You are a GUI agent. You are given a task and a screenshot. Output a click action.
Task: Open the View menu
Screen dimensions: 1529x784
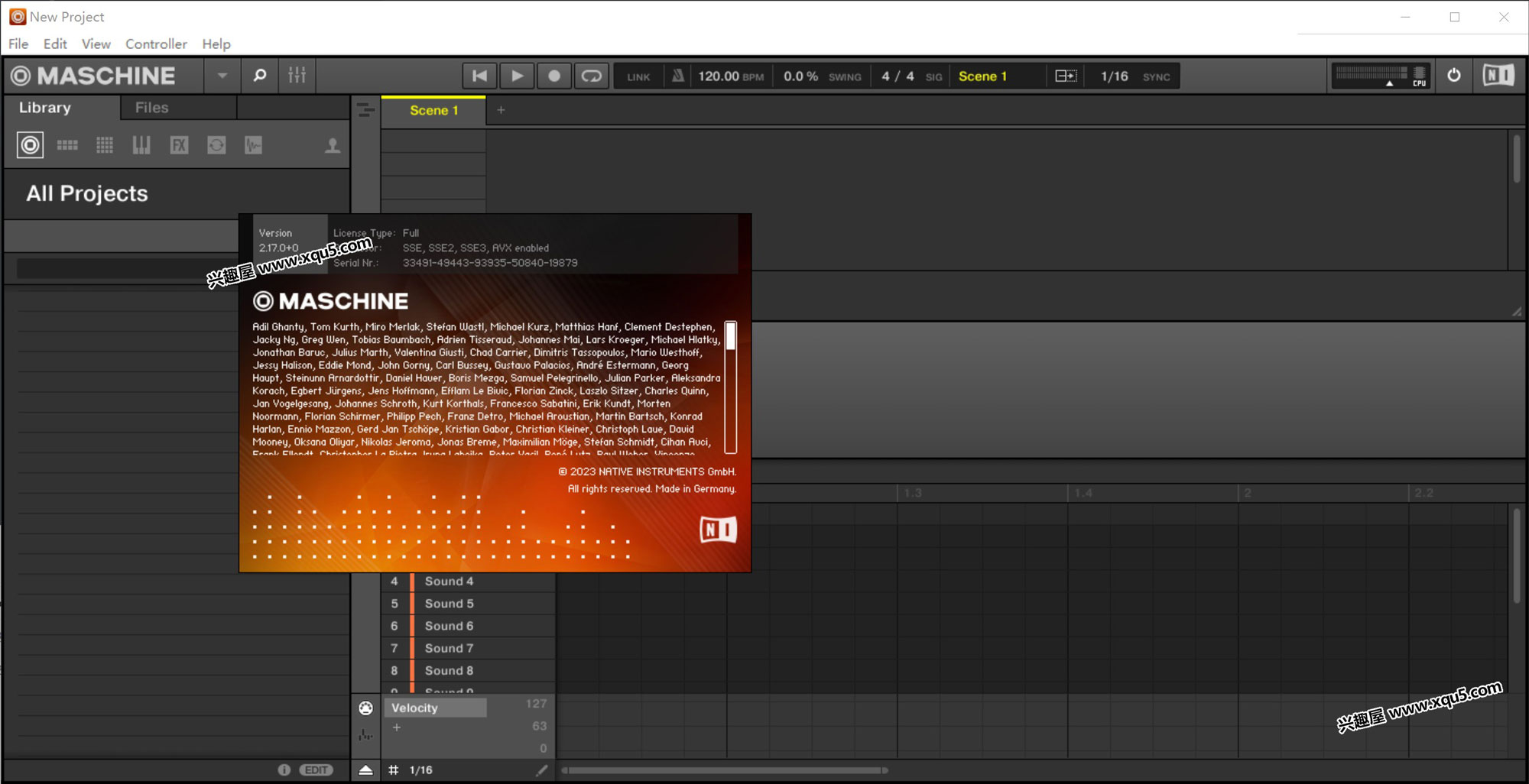click(x=96, y=44)
